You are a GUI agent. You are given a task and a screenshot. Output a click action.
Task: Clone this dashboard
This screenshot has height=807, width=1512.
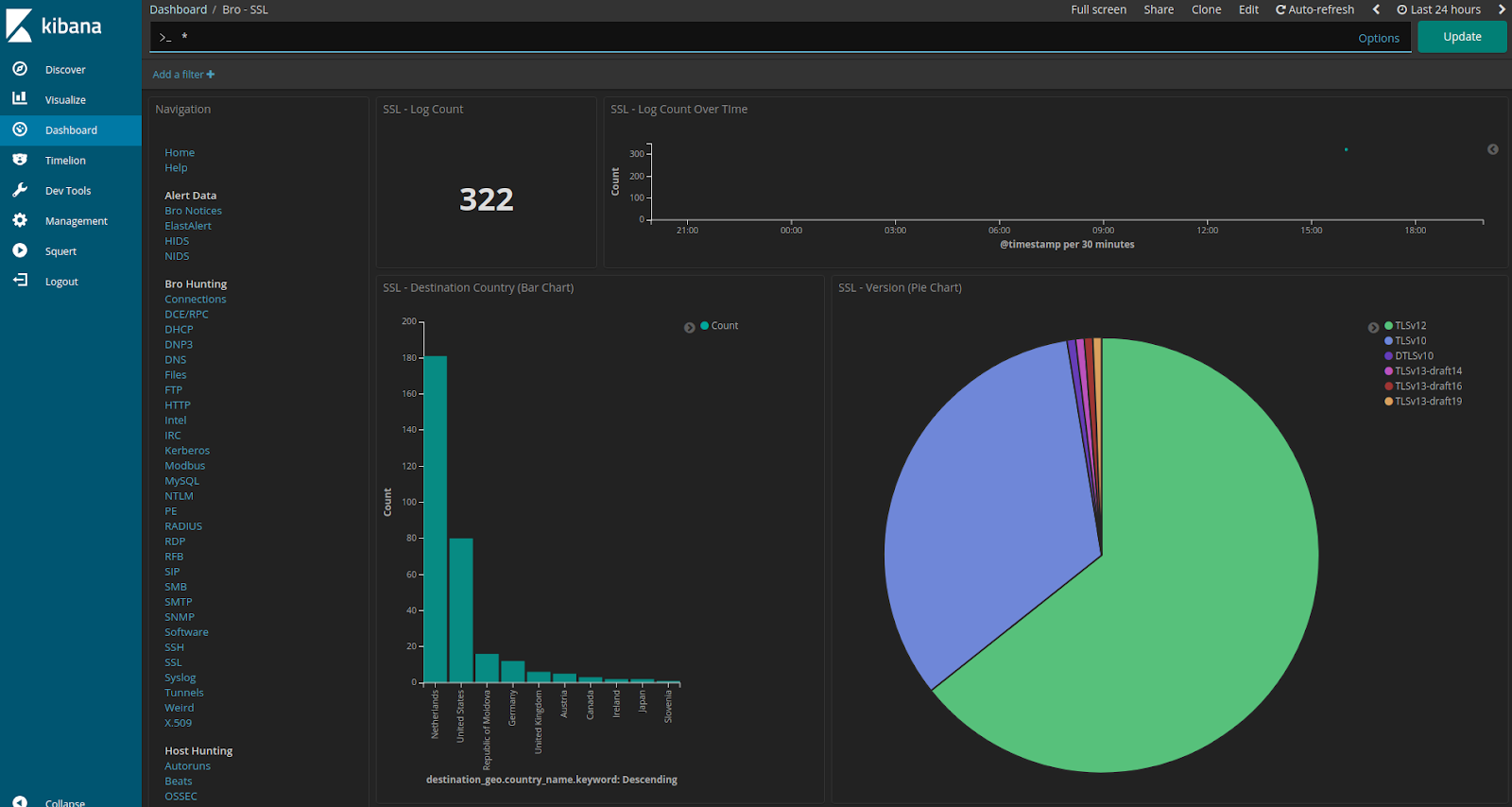coord(1206,9)
